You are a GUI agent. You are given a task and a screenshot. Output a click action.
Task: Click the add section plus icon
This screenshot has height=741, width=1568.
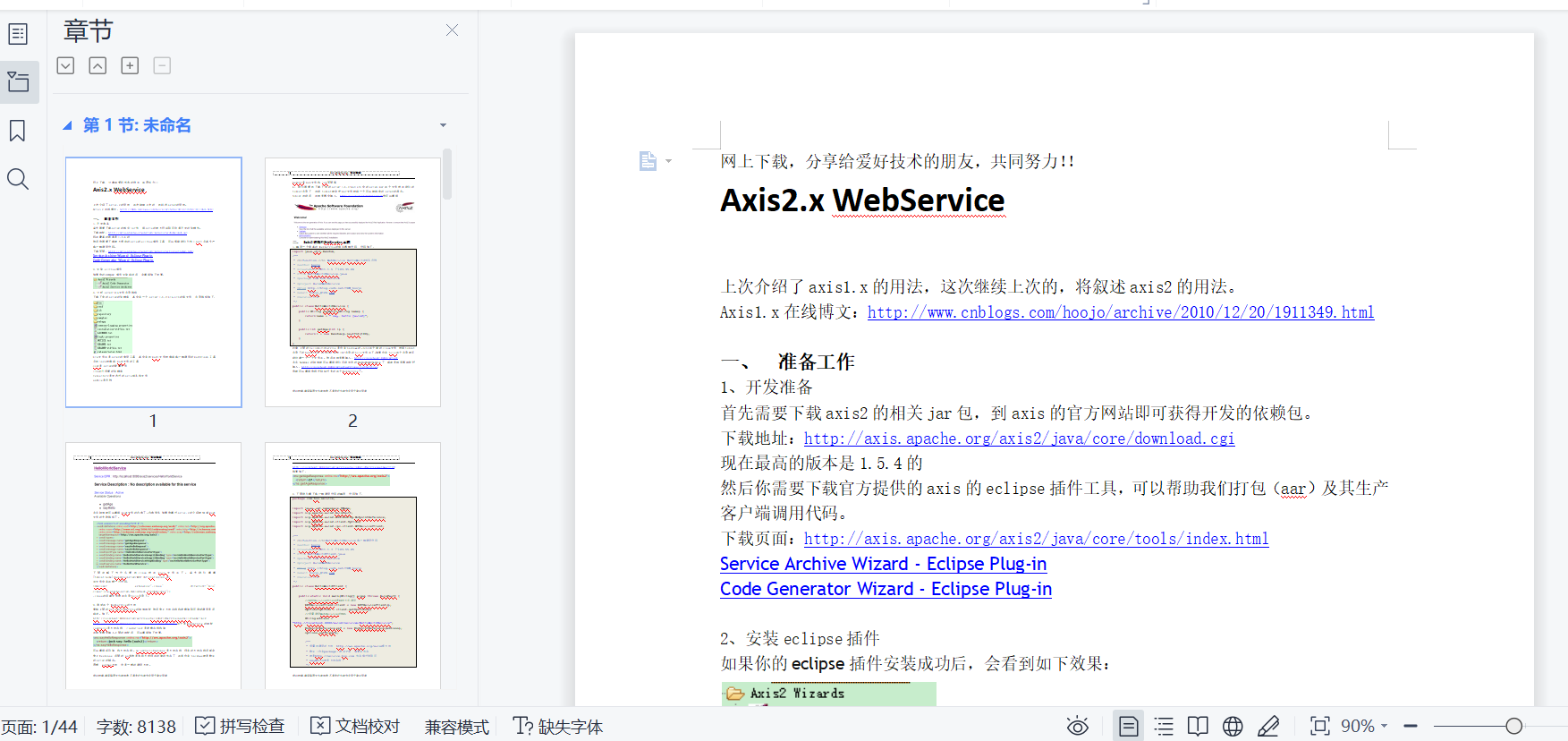[130, 65]
